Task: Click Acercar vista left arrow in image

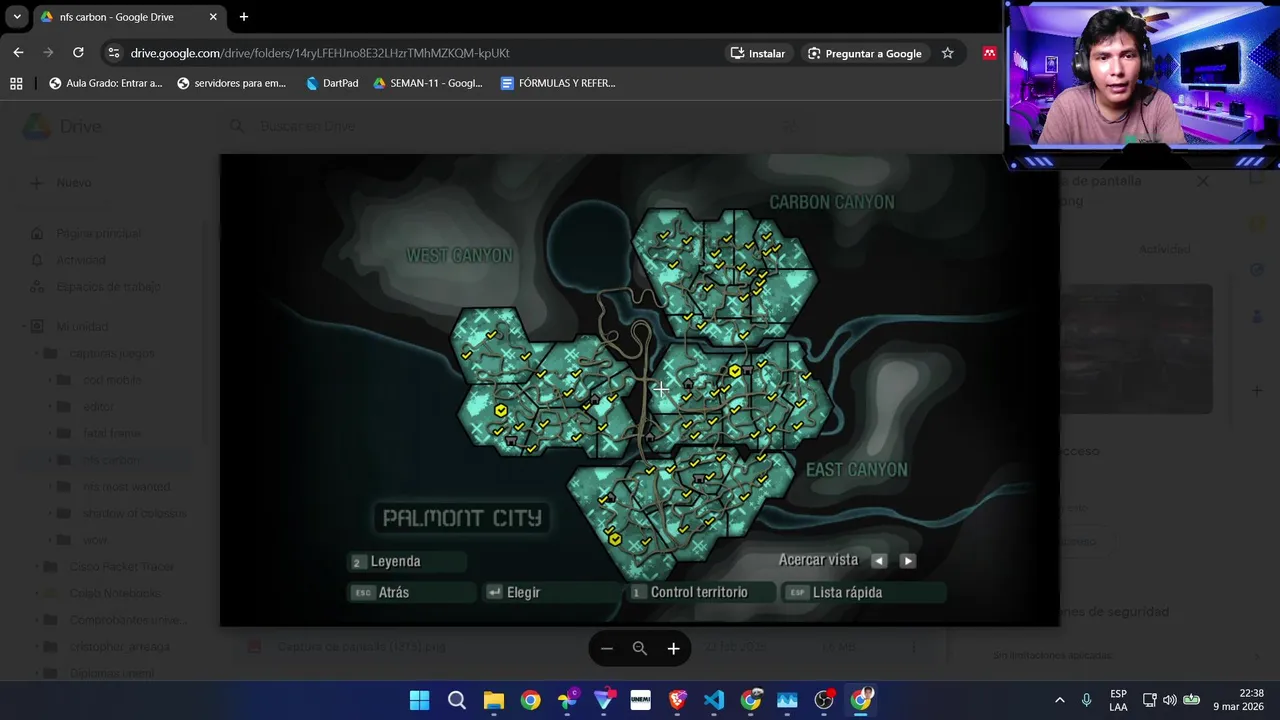Action: [879, 561]
